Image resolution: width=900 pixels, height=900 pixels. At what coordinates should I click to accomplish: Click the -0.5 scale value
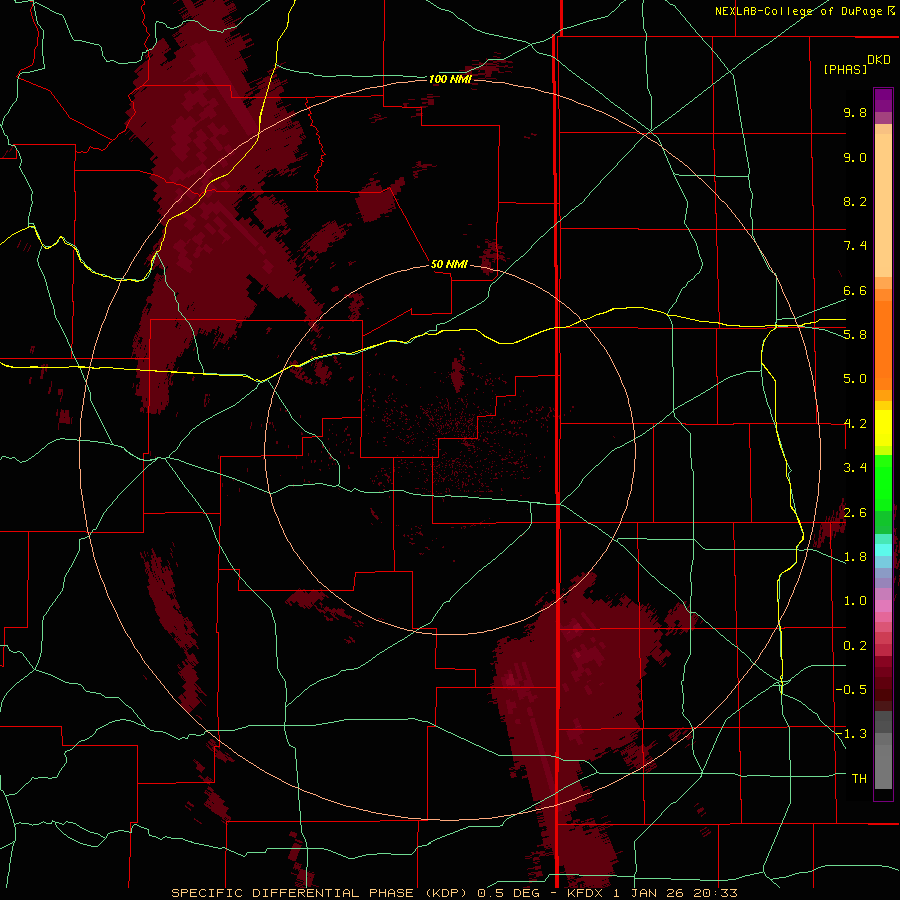[x=851, y=690]
